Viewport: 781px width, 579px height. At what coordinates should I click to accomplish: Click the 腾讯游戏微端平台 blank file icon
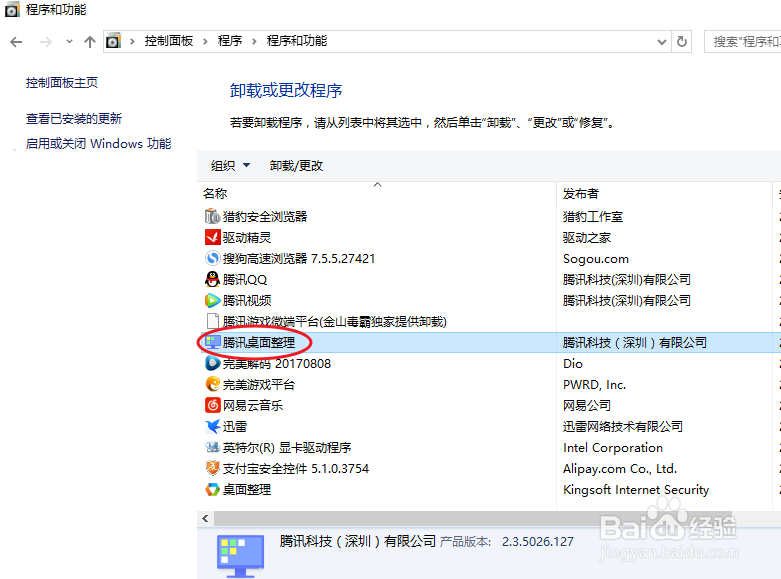coord(212,321)
